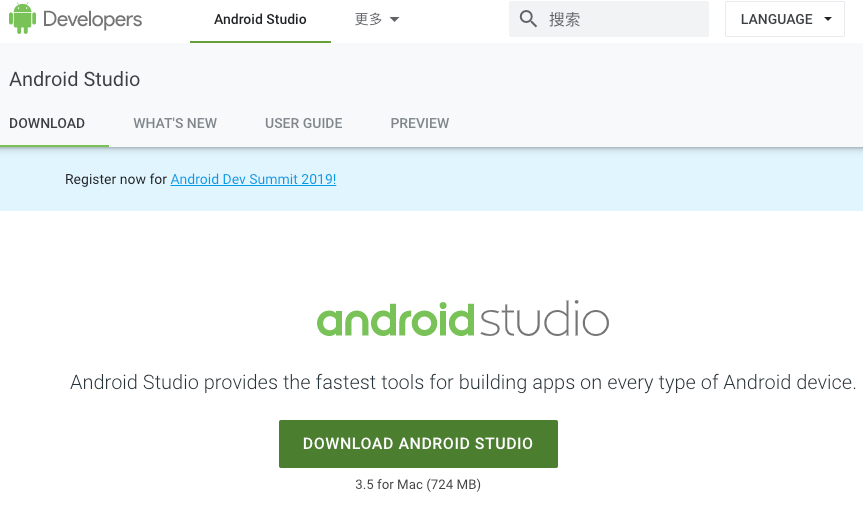
Task: Click the 3.5 for Mac (724 MB) text
Action: [418, 485]
